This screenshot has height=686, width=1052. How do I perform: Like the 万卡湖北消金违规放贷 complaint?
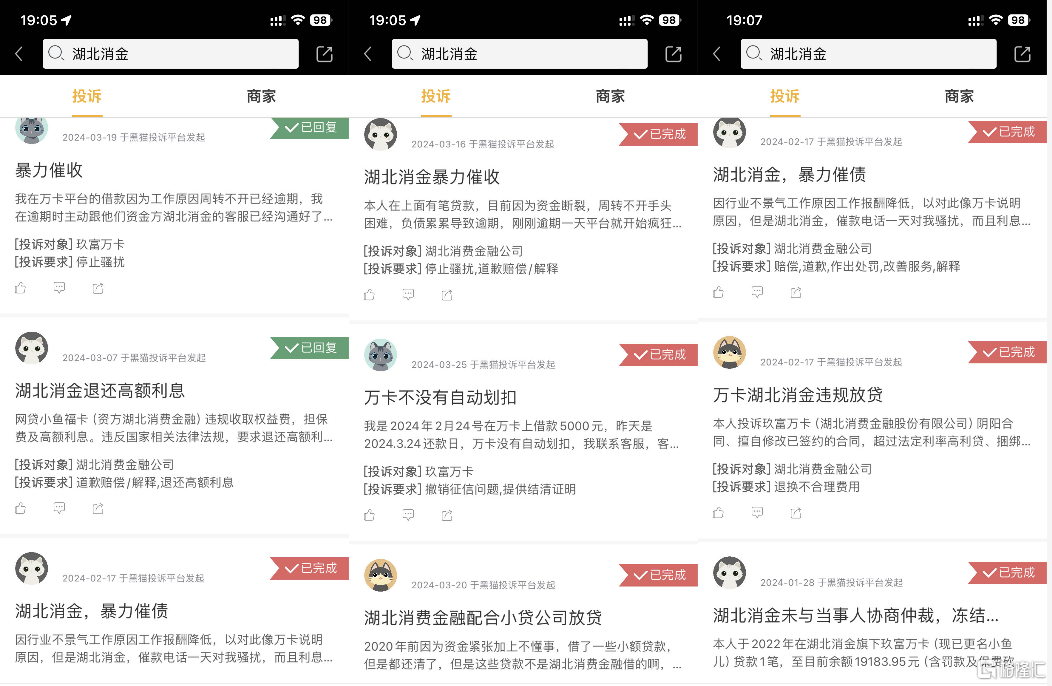coord(719,513)
